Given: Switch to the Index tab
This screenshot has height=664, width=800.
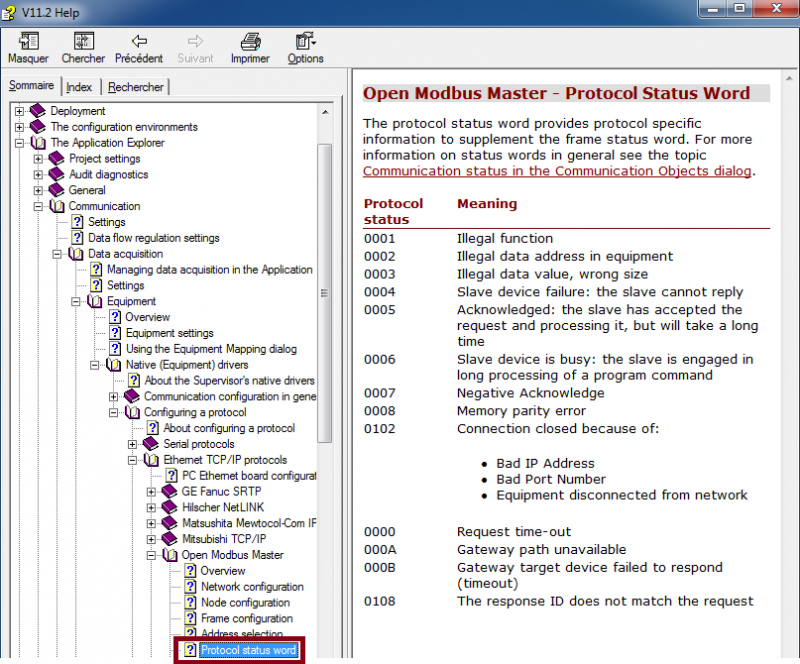Looking at the screenshot, I should pyautogui.click(x=79, y=87).
